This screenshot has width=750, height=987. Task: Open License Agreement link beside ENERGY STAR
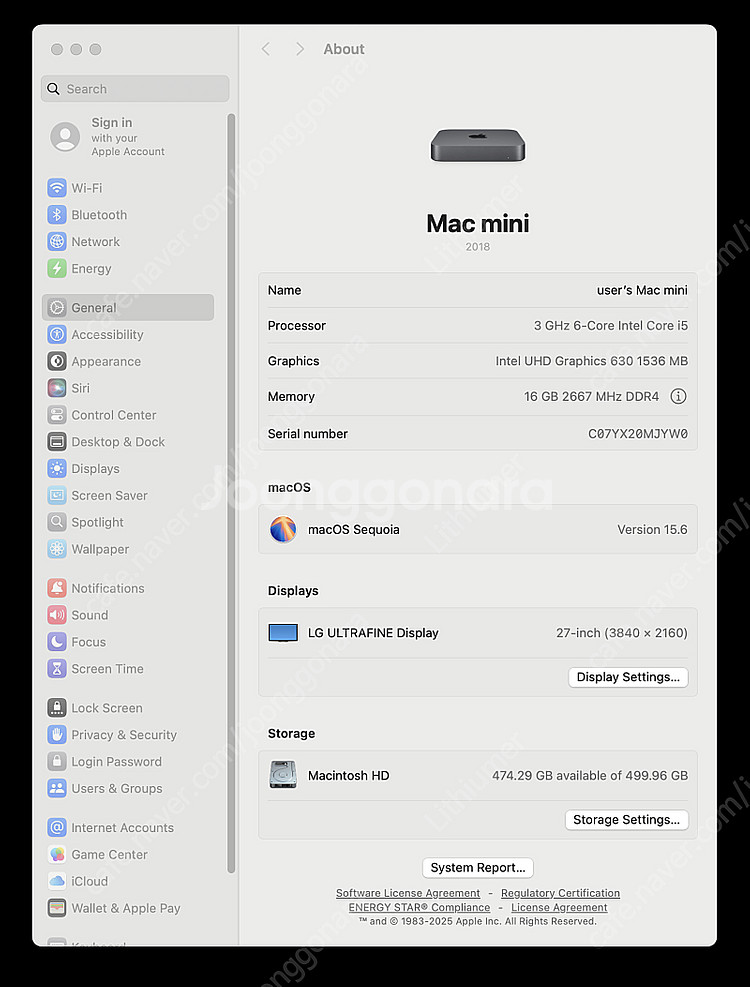pyautogui.click(x=559, y=907)
